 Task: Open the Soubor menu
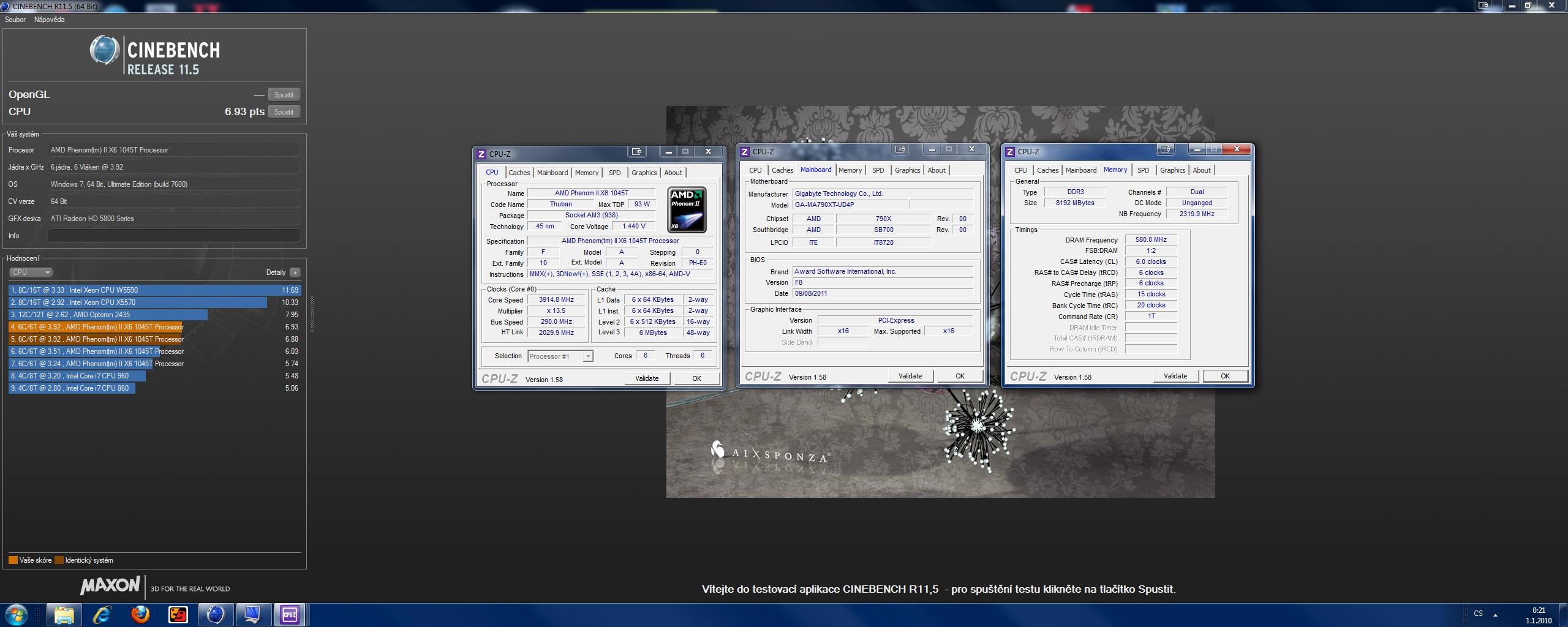(15, 20)
